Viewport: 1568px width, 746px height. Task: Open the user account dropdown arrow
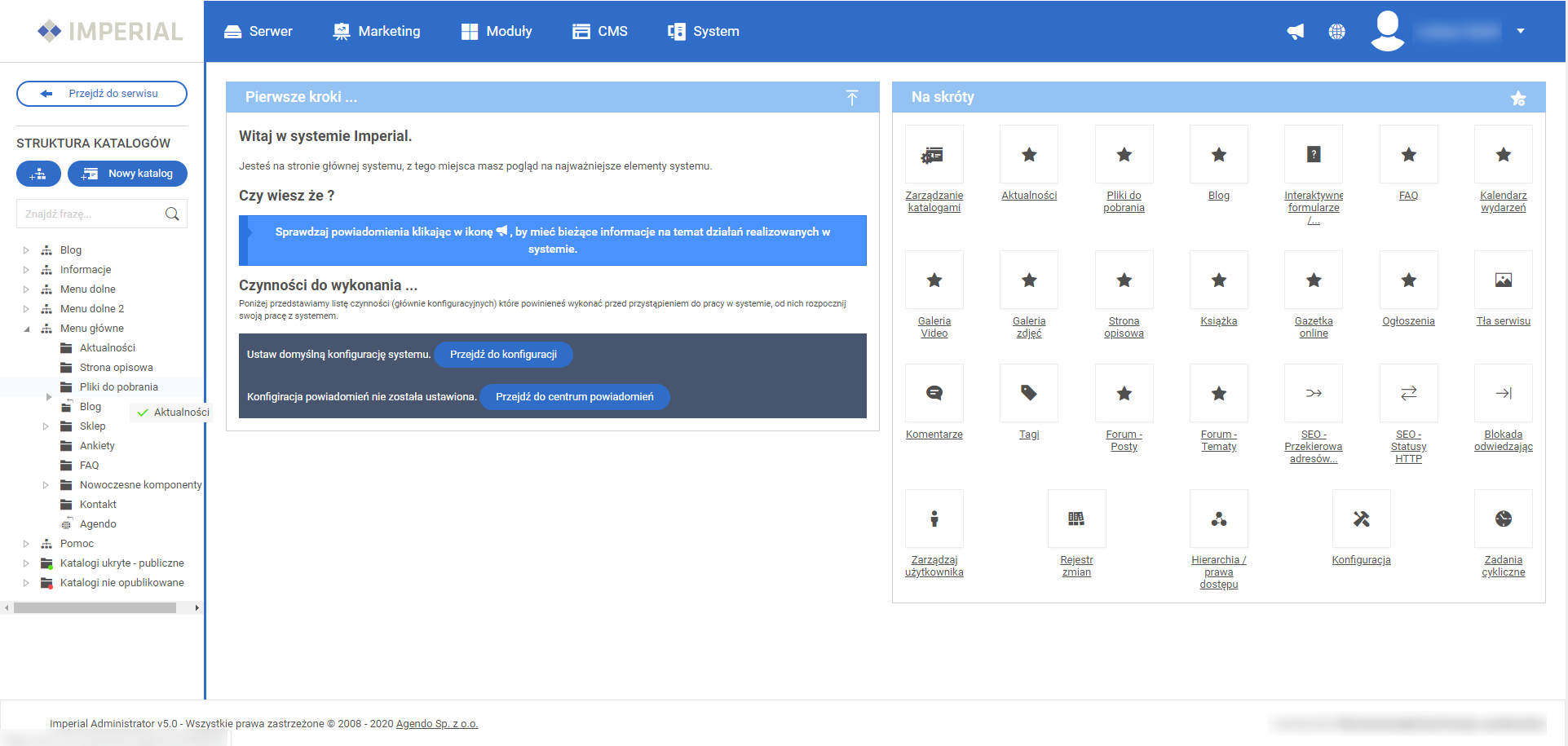1521,31
